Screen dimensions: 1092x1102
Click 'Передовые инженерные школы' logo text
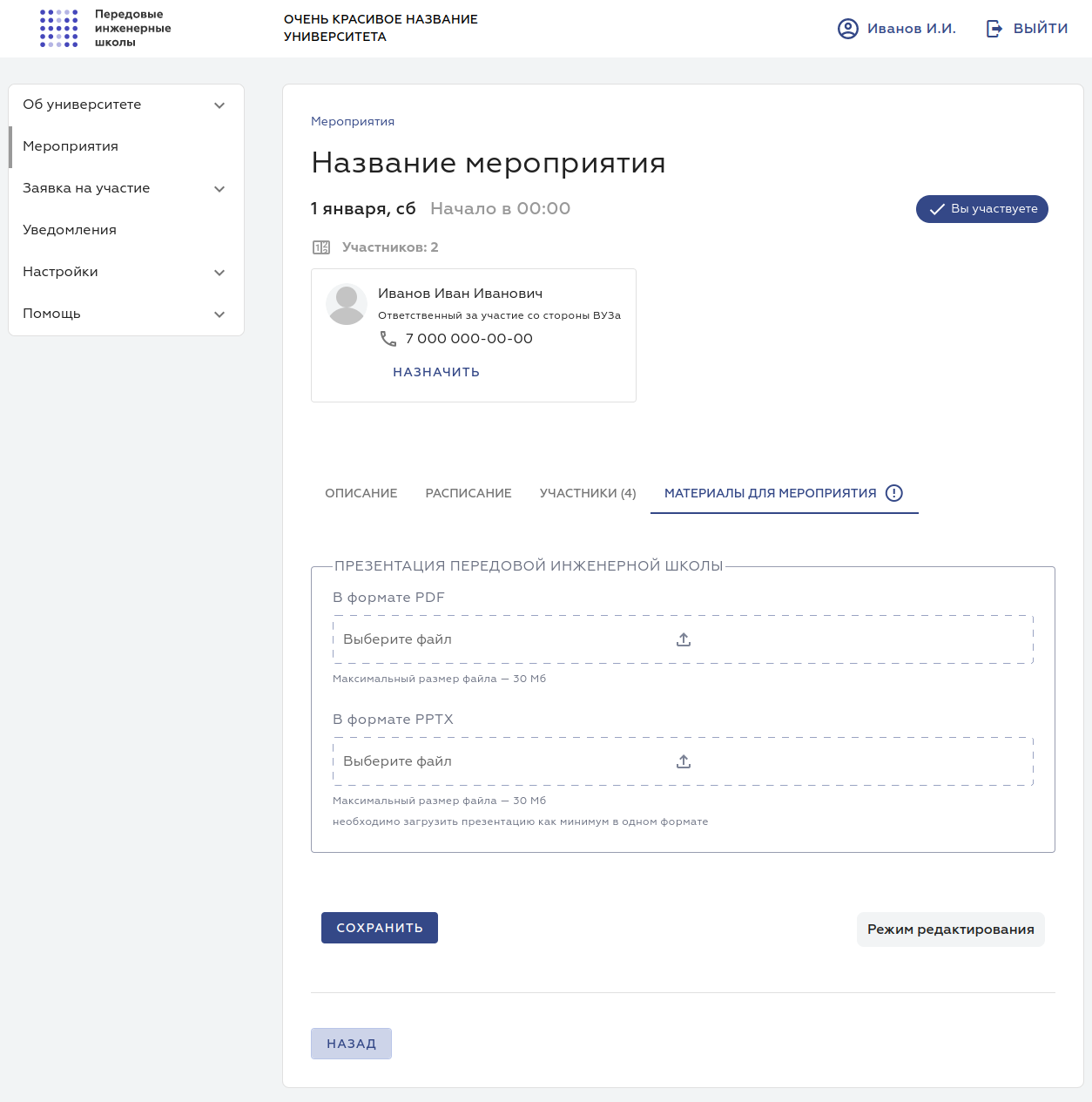(132, 28)
